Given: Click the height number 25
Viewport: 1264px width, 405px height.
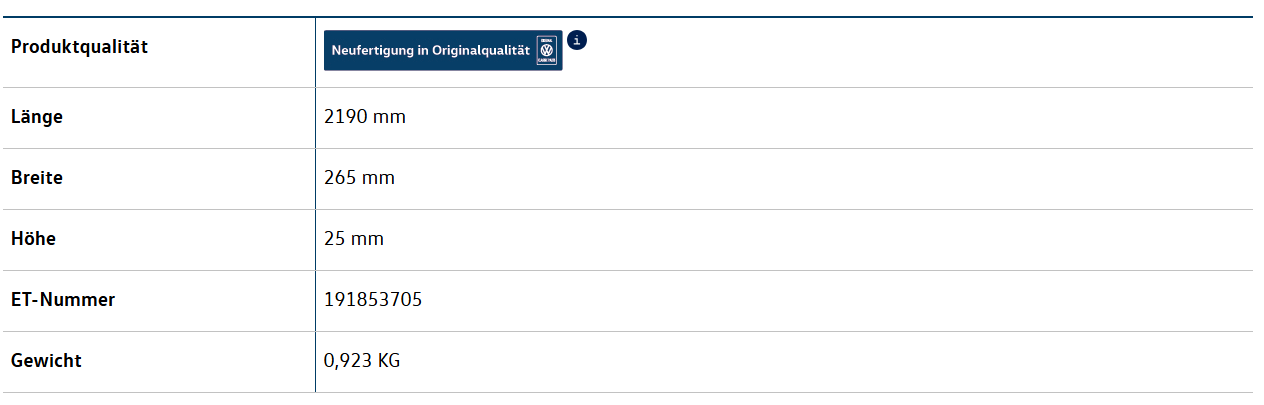Looking at the screenshot, I should [x=334, y=239].
